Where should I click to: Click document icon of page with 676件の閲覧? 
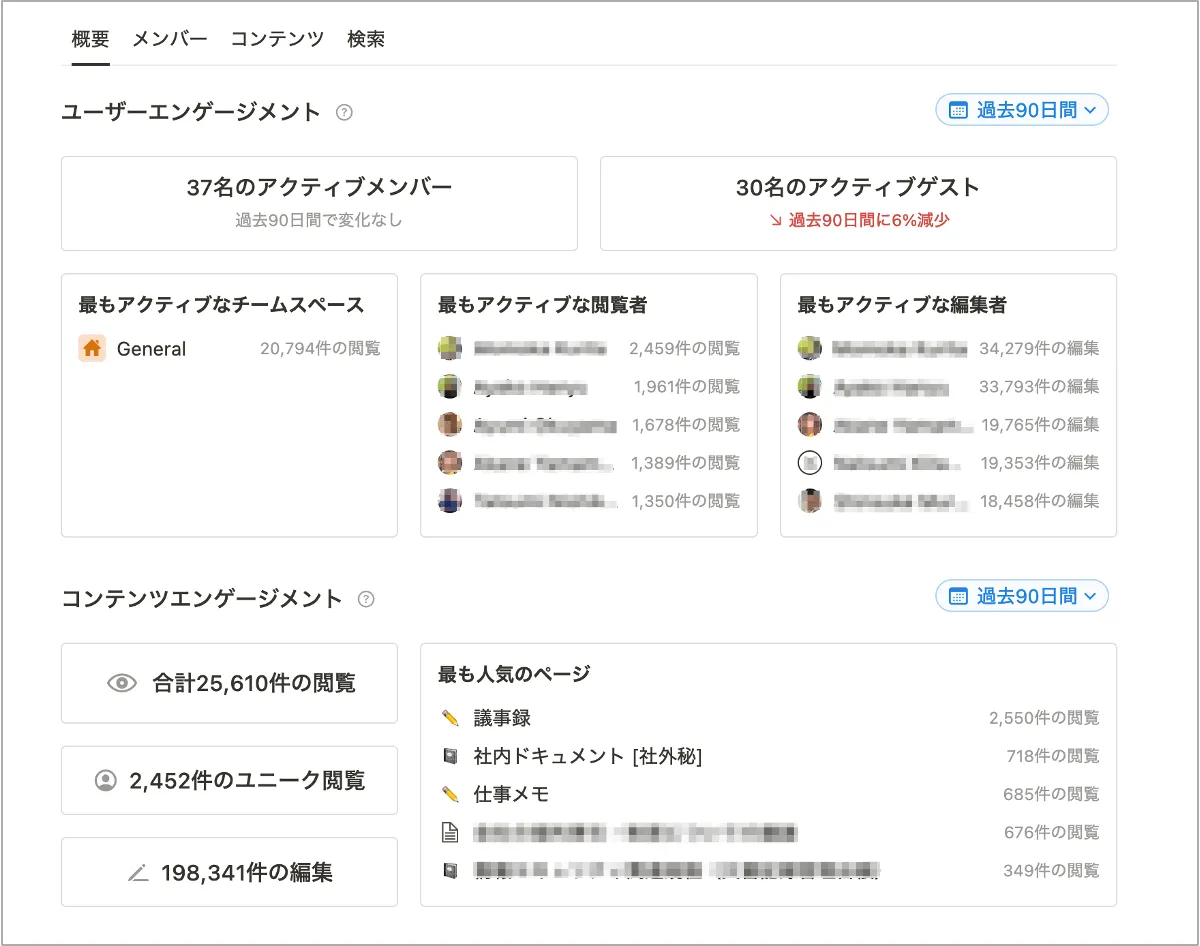[450, 832]
